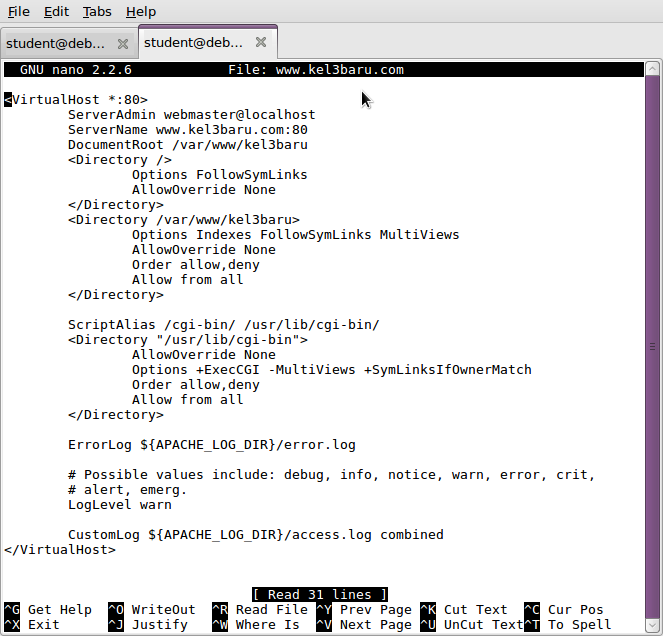Click the ^T To Spell shortcut
663x636 pixels.
tap(568, 625)
